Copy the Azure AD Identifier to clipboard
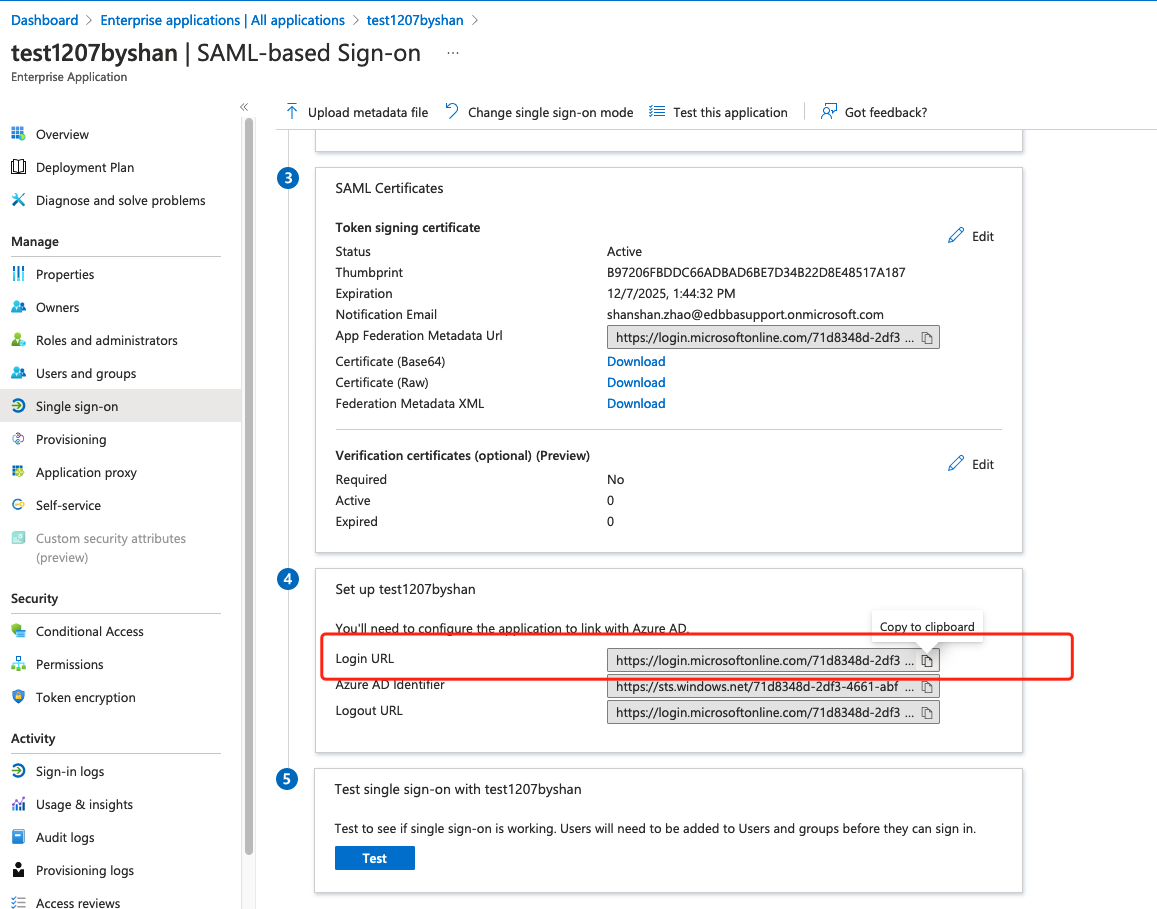This screenshot has width=1157, height=909. pos(928,687)
